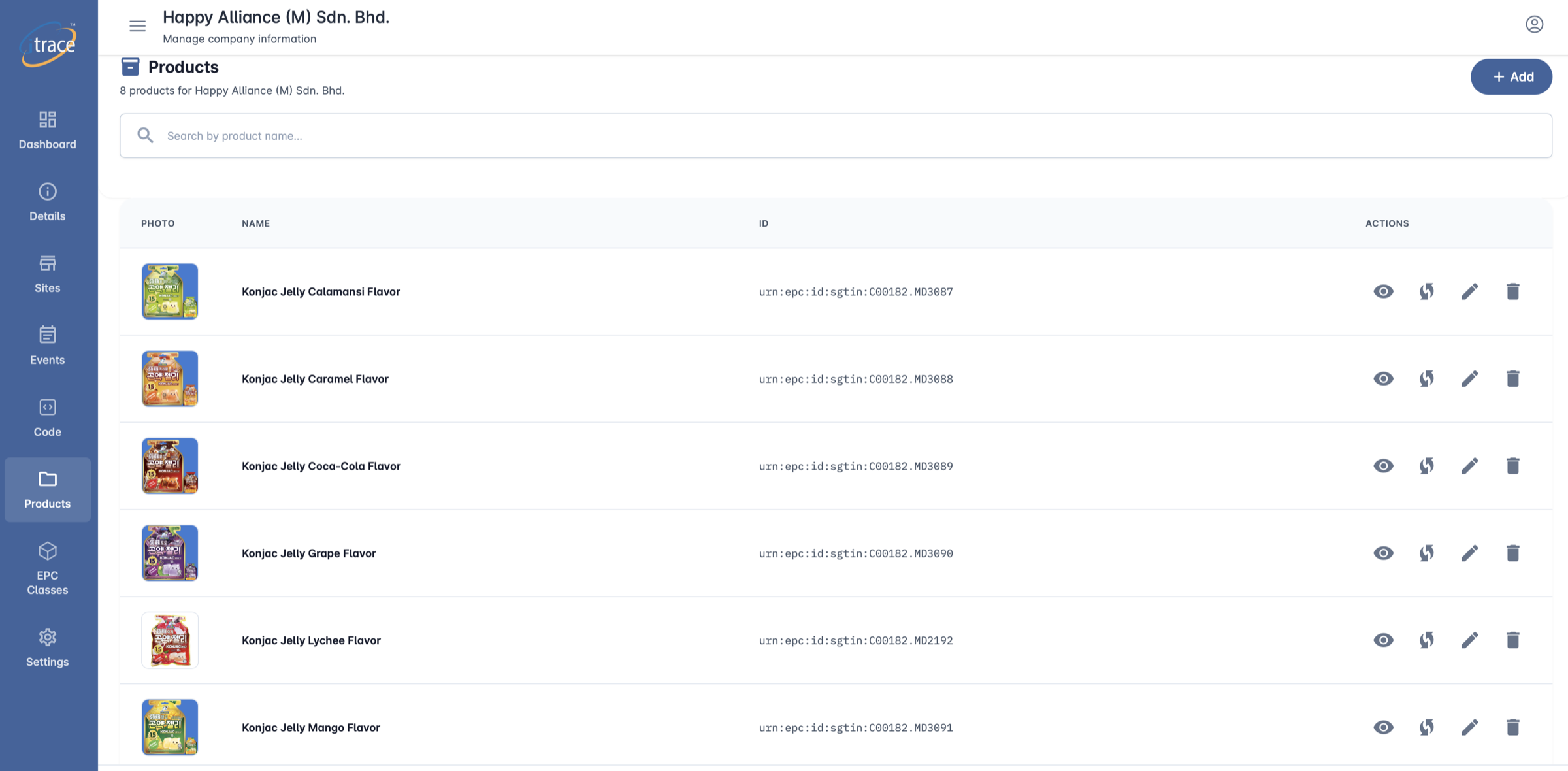Viewport: 1568px width, 771px height.
Task: Delete Konjac Jelly Calamansi Flavor product
Action: pyautogui.click(x=1512, y=291)
